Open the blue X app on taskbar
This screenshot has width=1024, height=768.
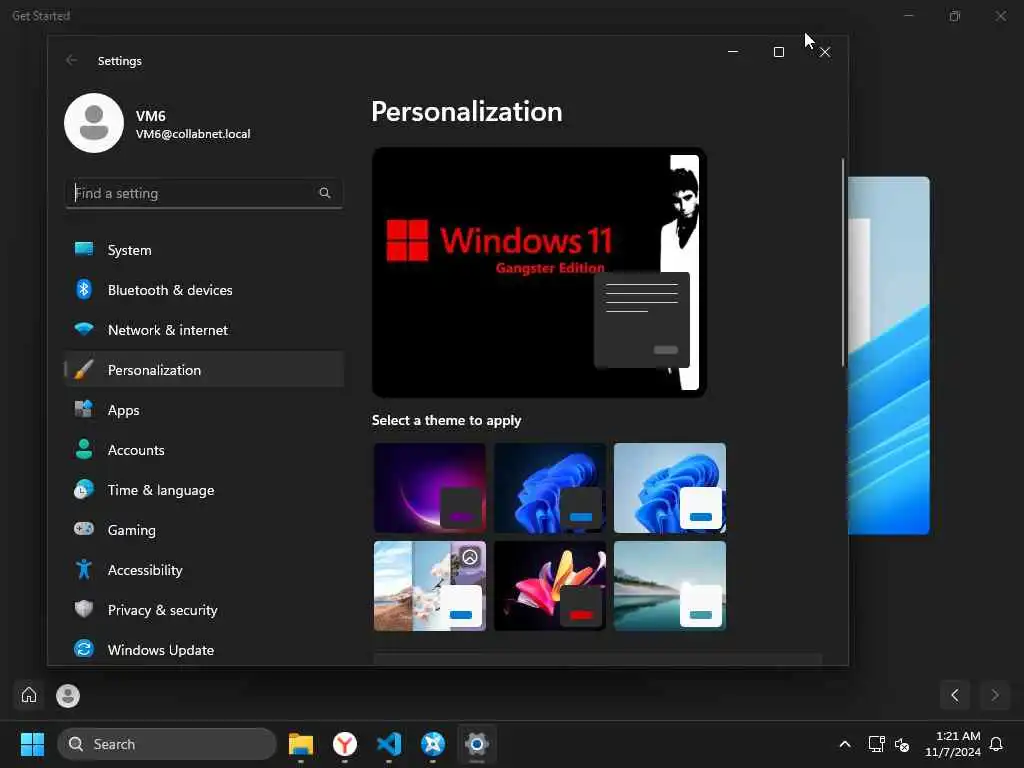click(433, 744)
